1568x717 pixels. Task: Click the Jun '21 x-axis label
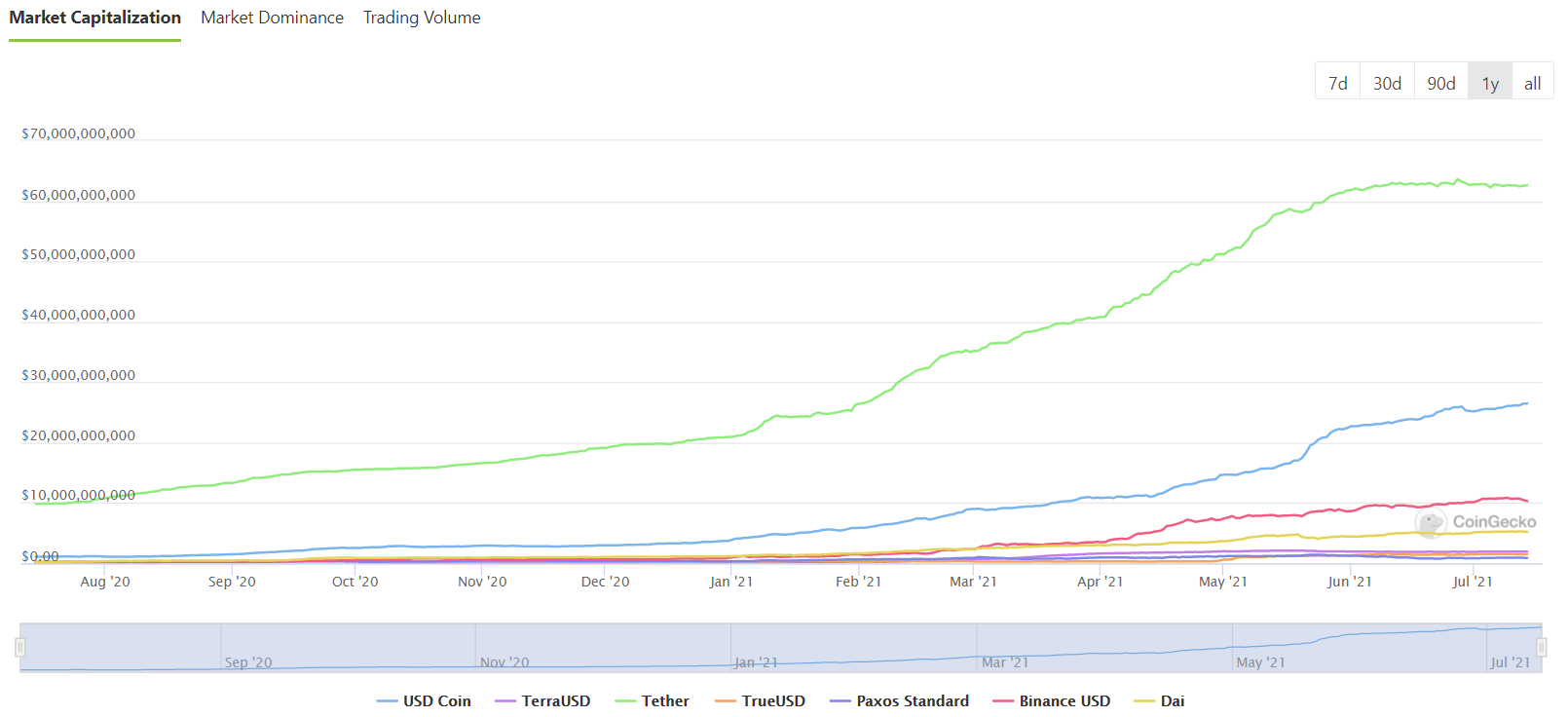[x=1350, y=582]
